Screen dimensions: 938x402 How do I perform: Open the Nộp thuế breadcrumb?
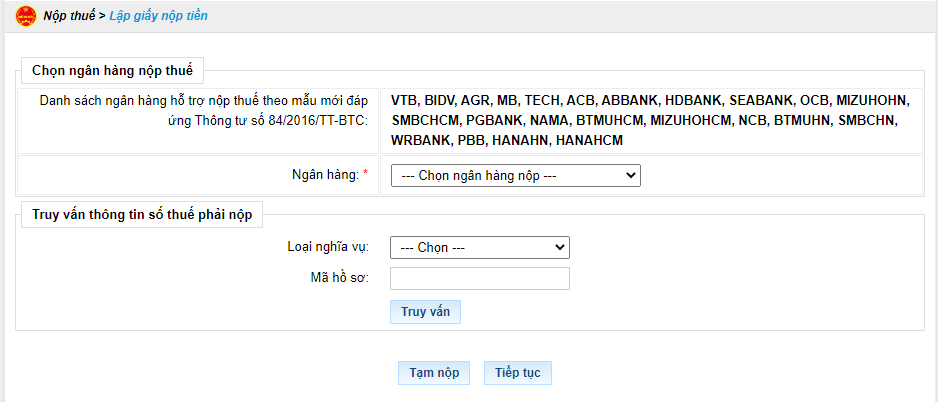pos(69,16)
